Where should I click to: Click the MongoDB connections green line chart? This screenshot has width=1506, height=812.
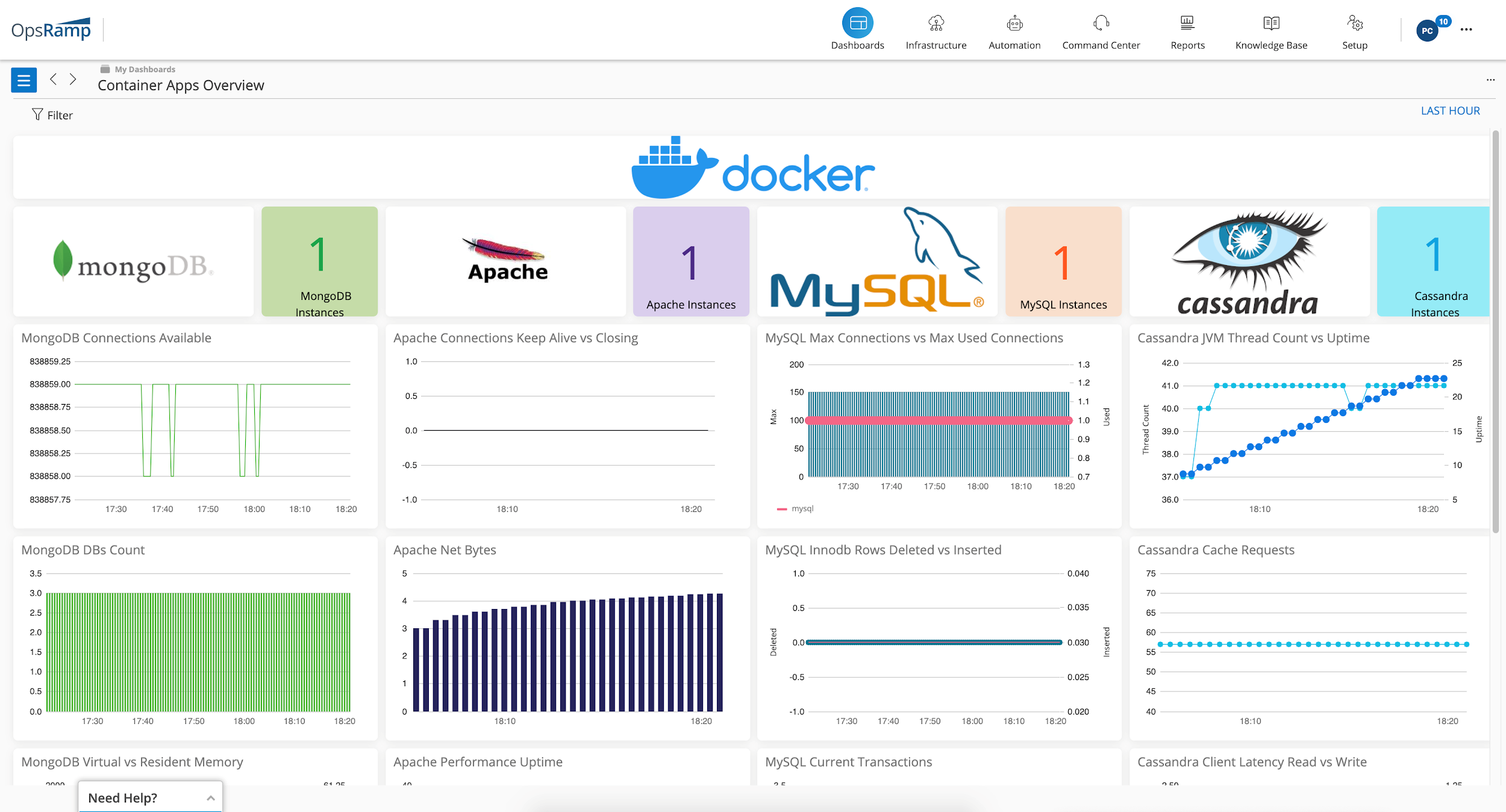(212, 430)
